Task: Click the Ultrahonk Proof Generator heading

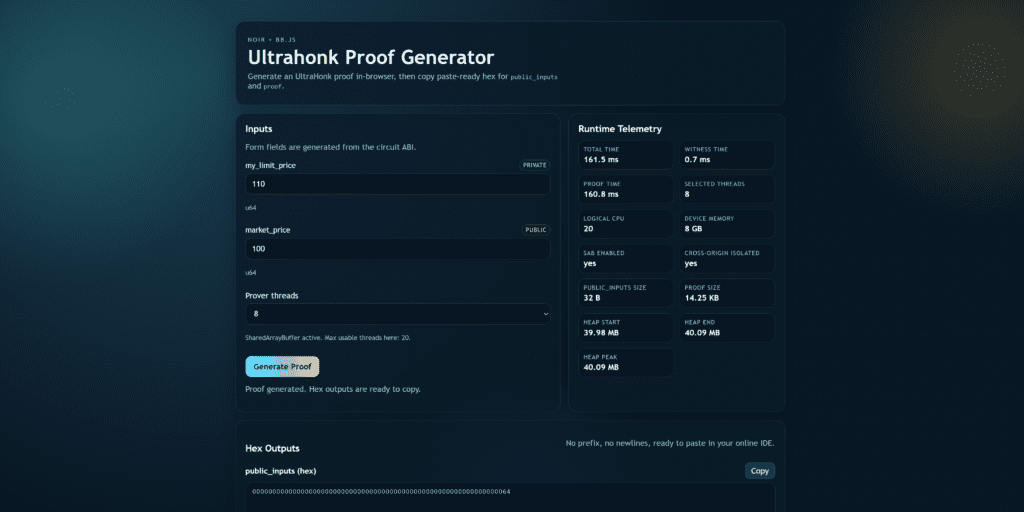Action: pos(371,58)
